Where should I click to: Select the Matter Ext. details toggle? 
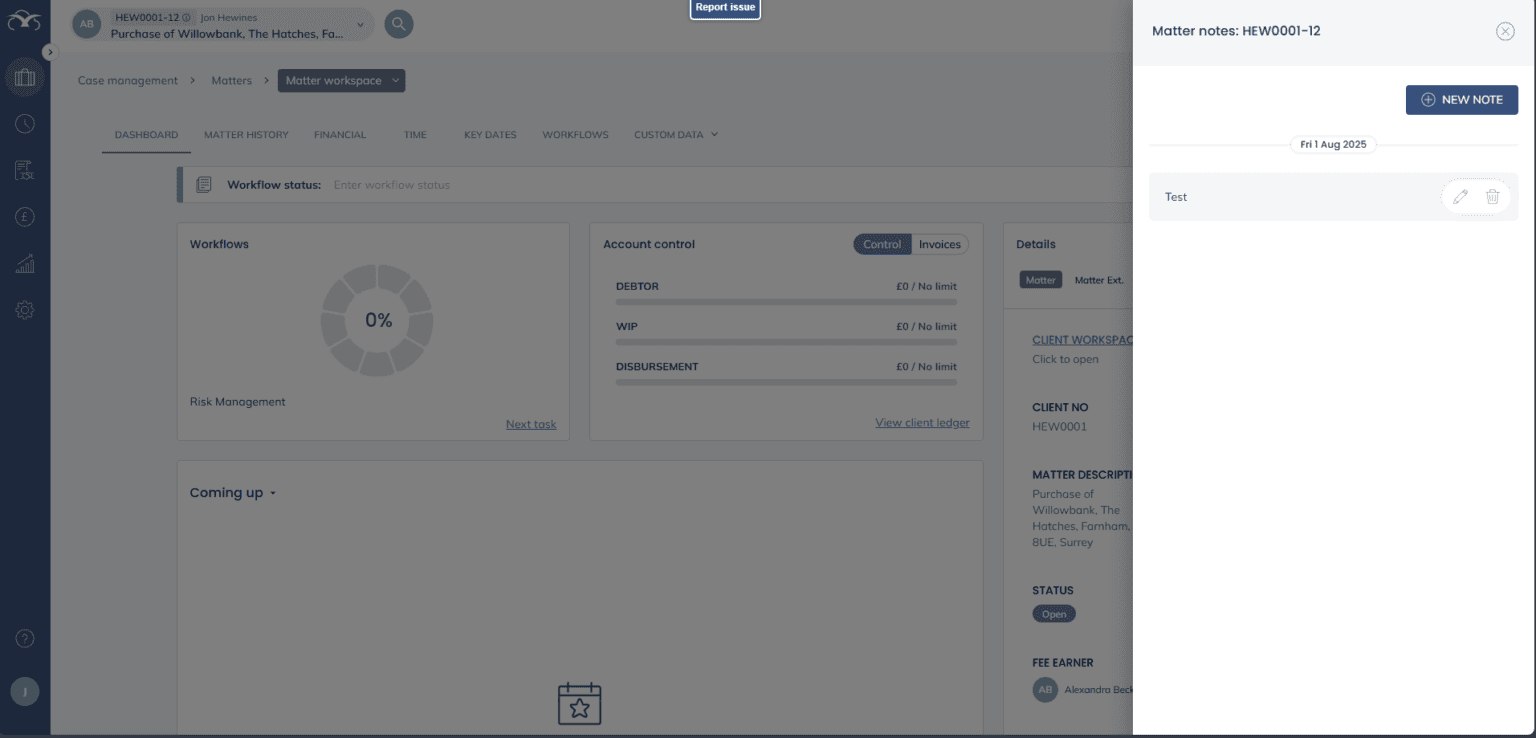coord(1098,280)
